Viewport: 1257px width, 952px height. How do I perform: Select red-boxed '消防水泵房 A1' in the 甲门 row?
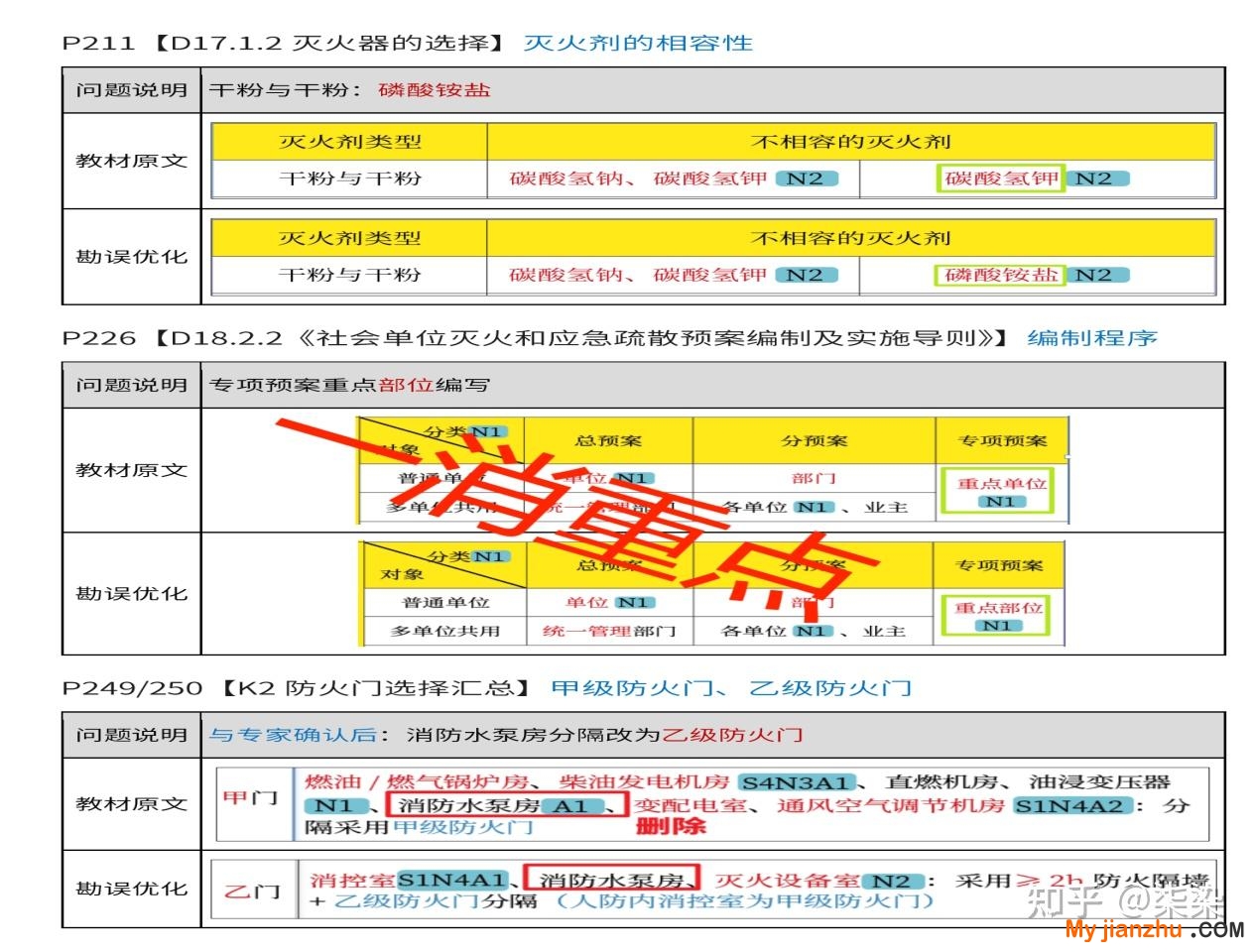click(x=507, y=805)
